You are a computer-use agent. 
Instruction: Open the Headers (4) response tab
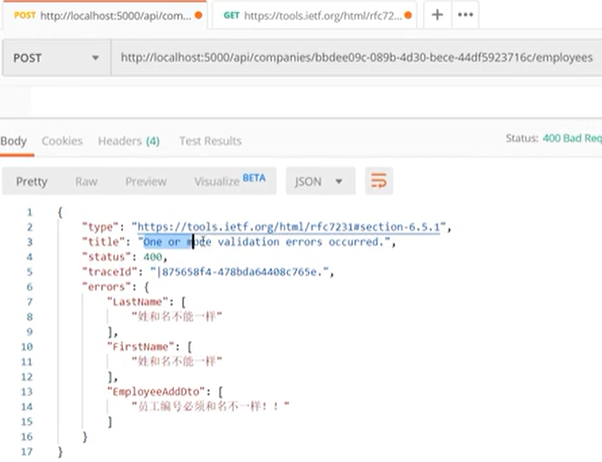pyautogui.click(x=129, y=141)
